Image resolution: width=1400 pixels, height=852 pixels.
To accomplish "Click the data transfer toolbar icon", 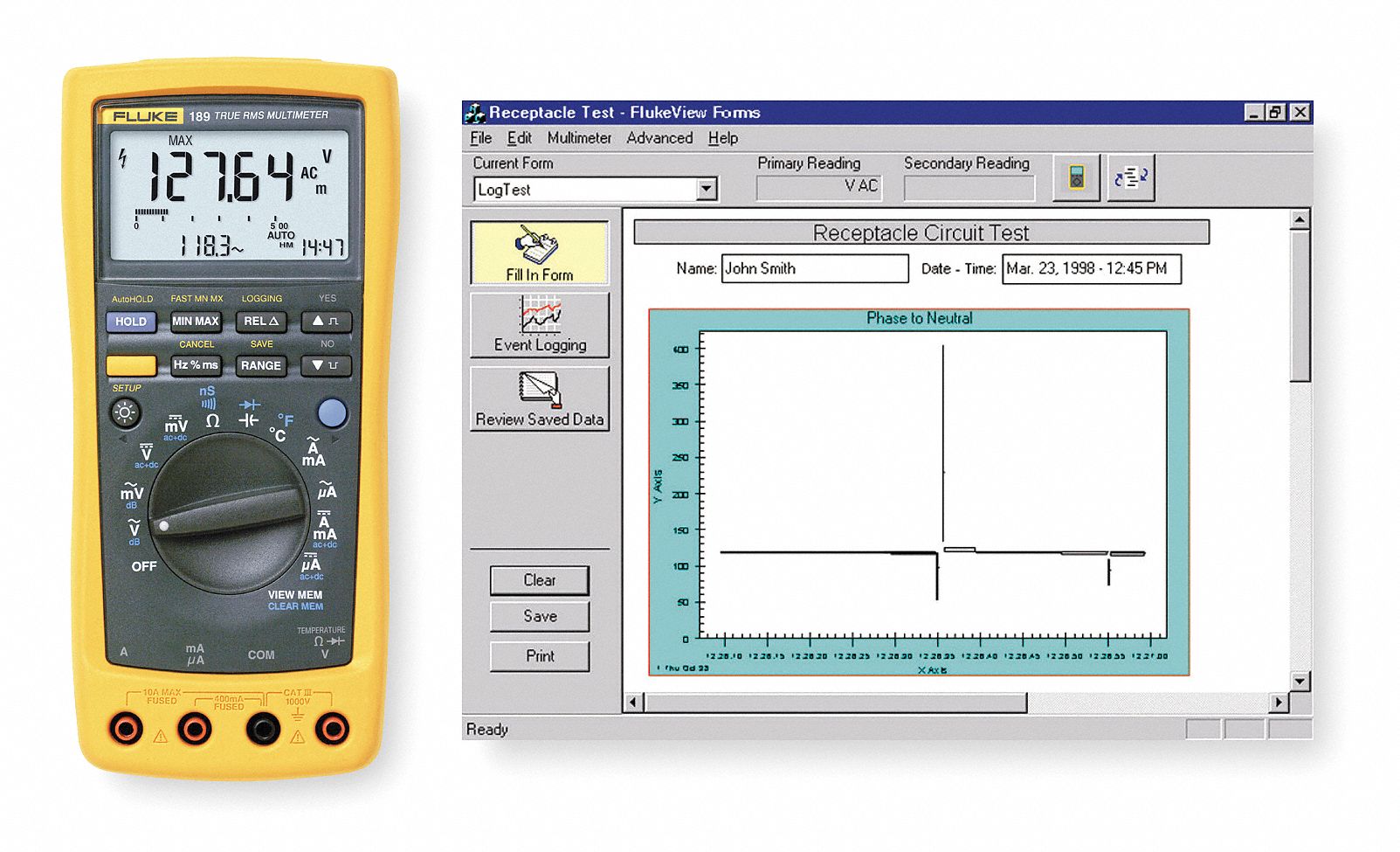I will tap(1130, 179).
